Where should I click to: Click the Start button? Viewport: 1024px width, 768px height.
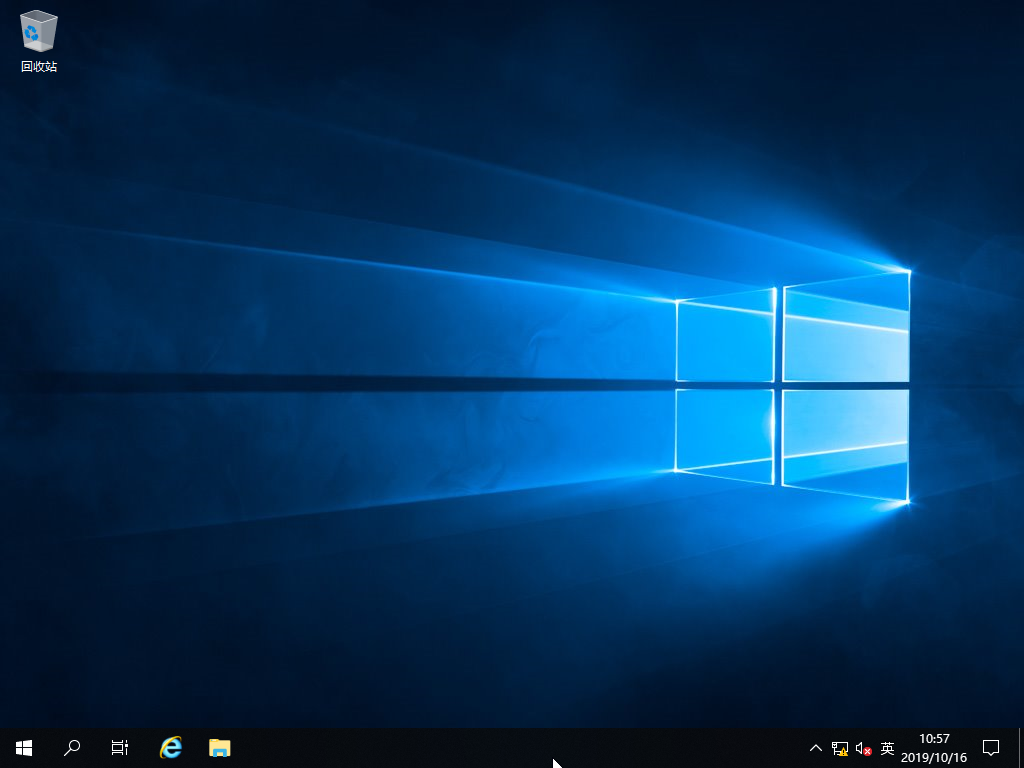tap(23, 747)
